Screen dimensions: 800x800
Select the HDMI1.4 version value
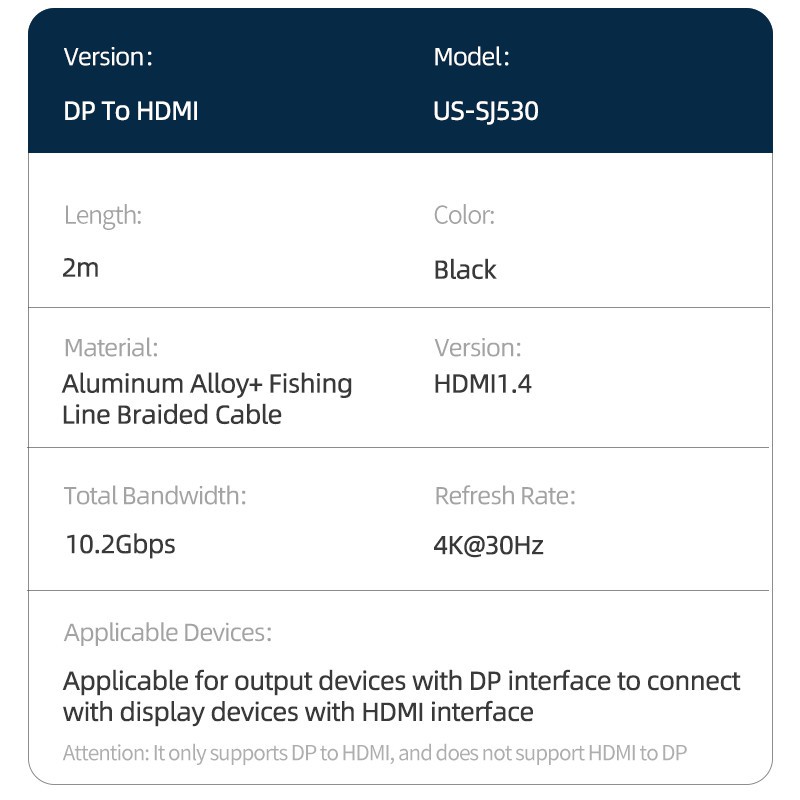pyautogui.click(x=483, y=384)
